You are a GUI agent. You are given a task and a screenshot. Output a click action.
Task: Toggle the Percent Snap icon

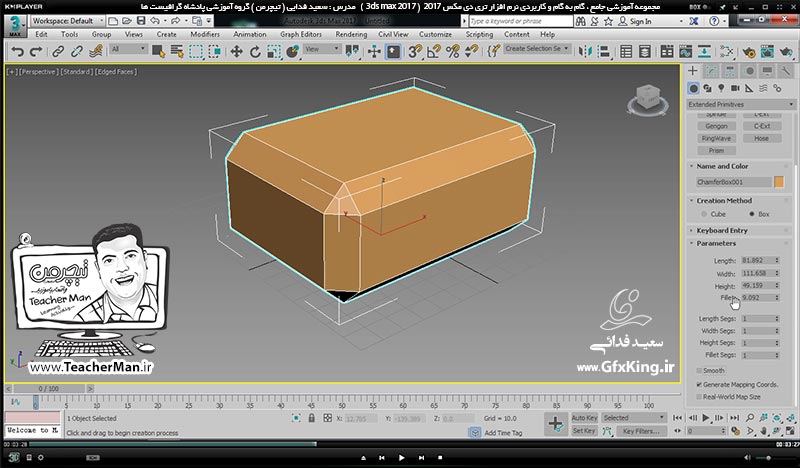pos(453,52)
